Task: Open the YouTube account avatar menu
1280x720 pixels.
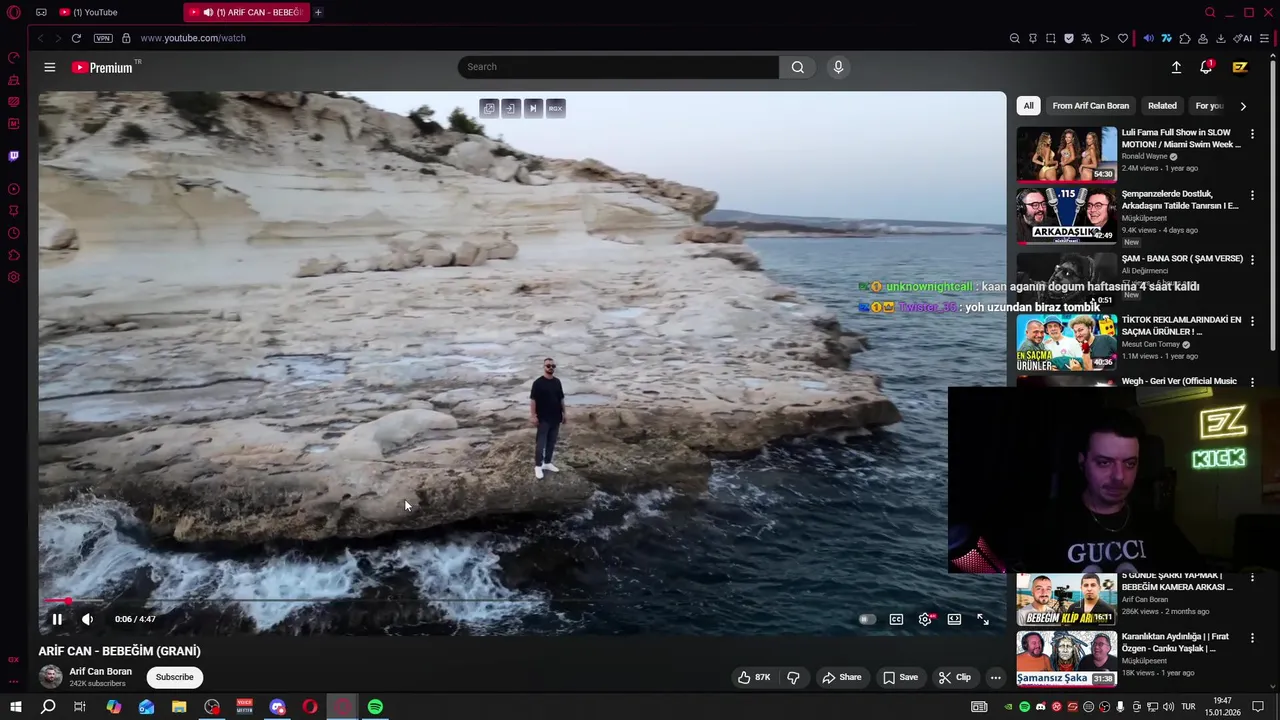Action: (1240, 67)
